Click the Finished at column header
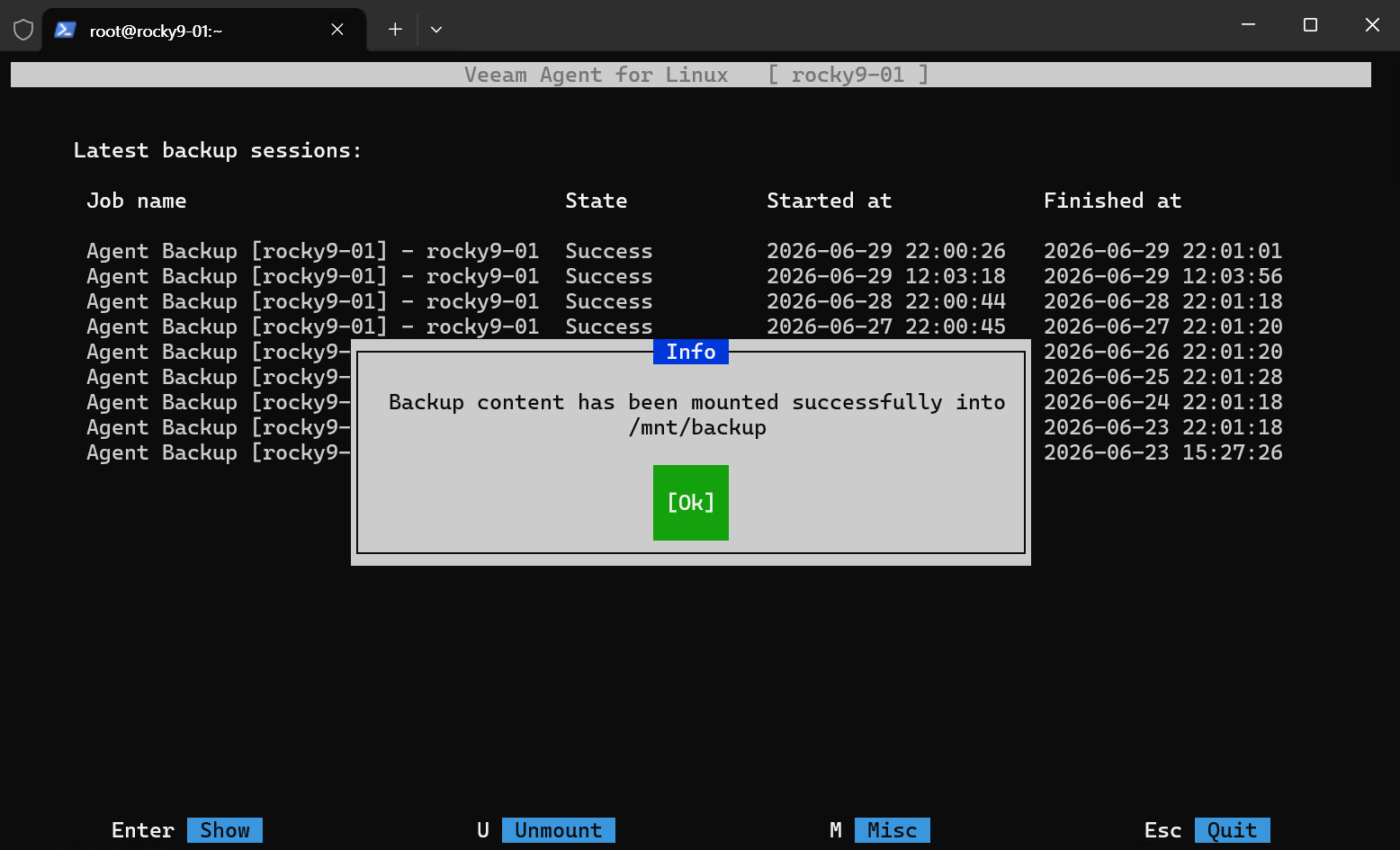The image size is (1400, 850). [x=1113, y=201]
